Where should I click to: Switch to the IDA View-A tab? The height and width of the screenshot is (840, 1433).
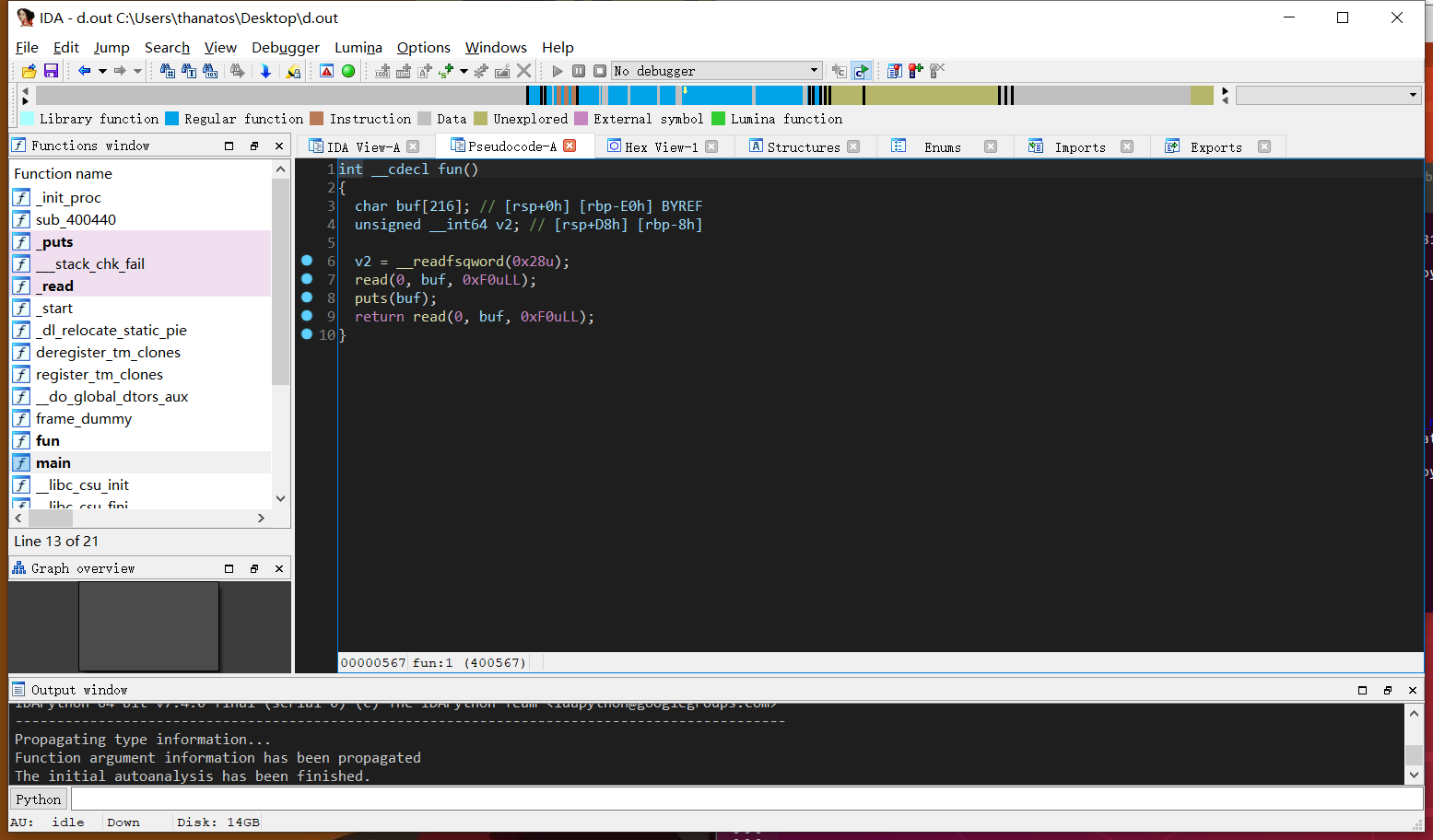coord(363,146)
